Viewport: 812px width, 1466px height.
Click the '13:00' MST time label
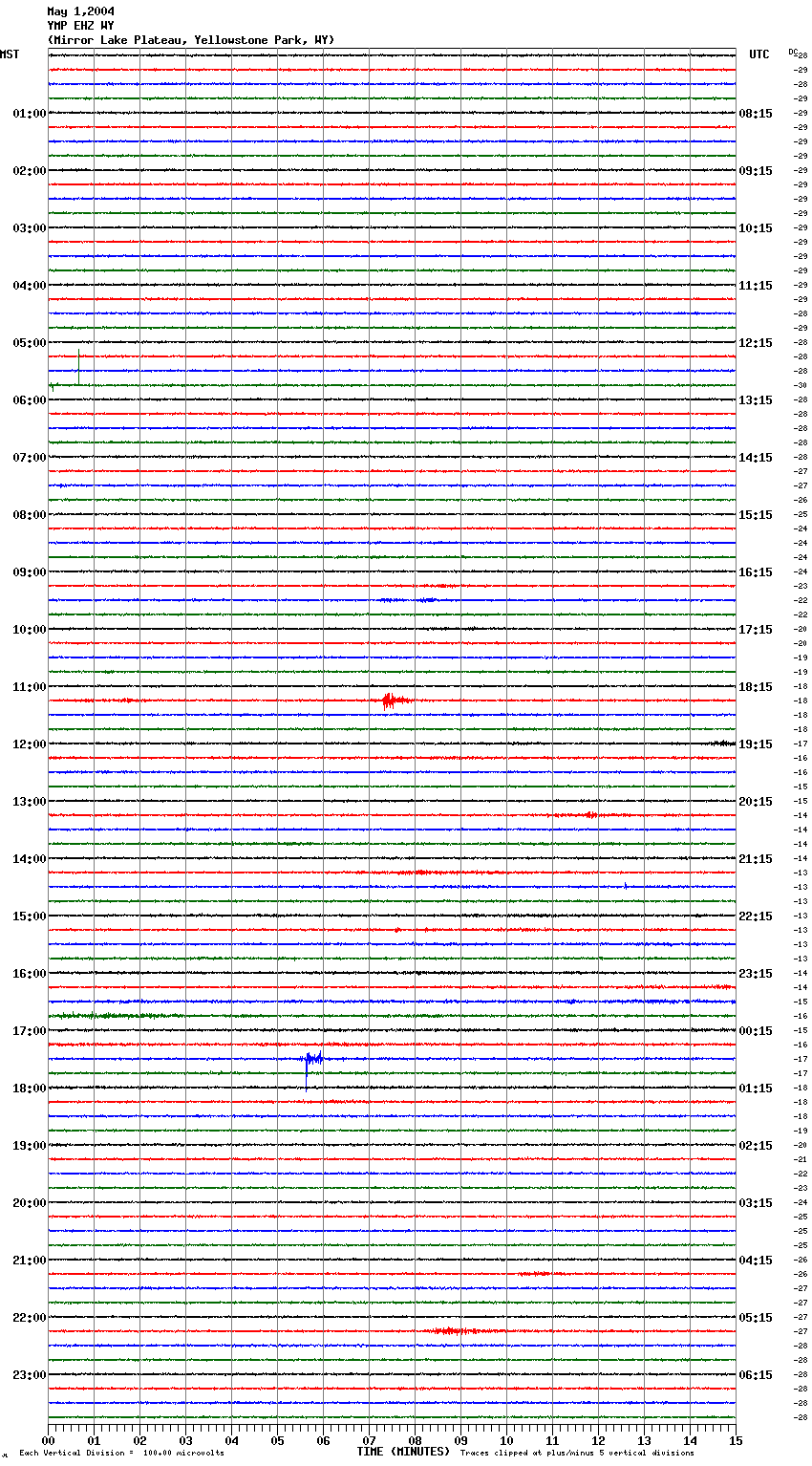(x=30, y=802)
